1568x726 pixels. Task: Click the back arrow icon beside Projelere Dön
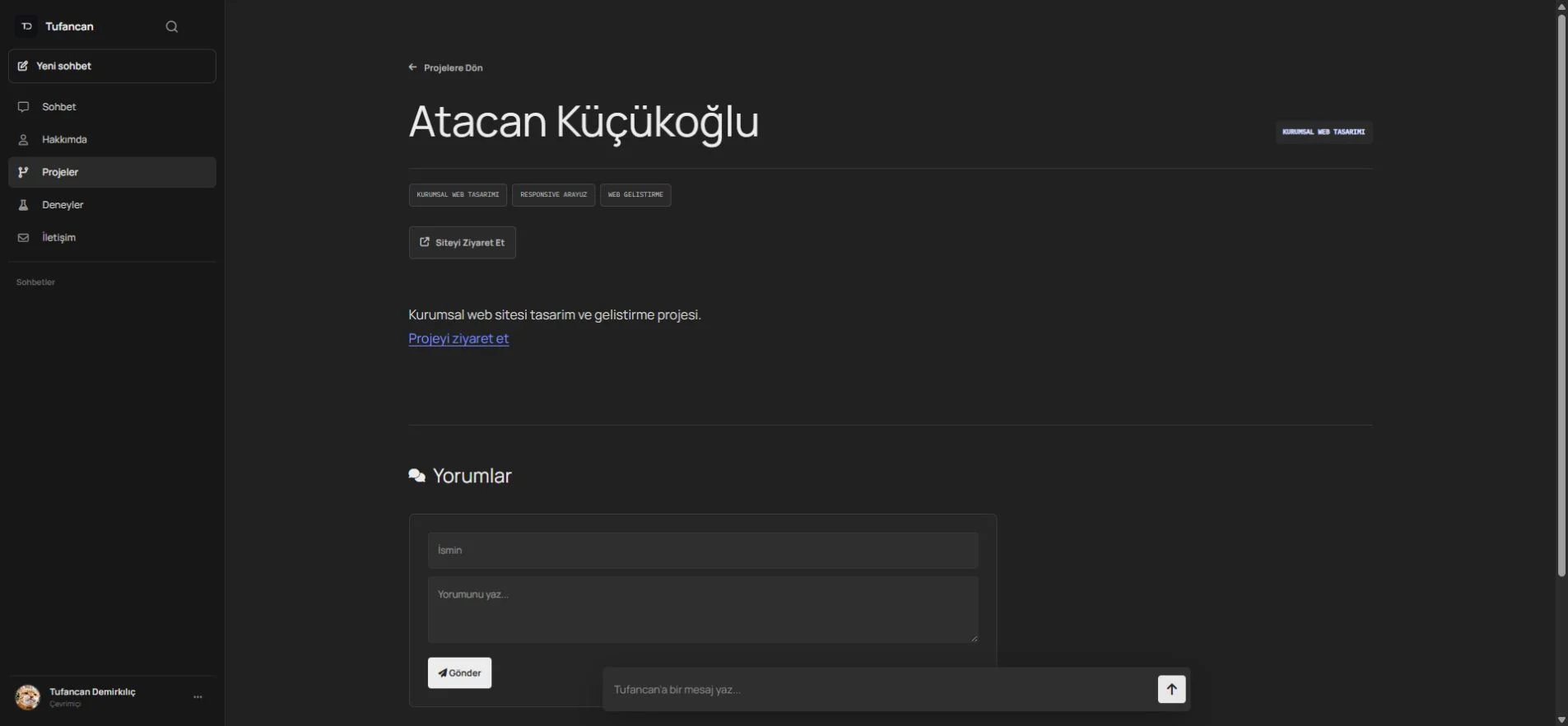pyautogui.click(x=413, y=67)
